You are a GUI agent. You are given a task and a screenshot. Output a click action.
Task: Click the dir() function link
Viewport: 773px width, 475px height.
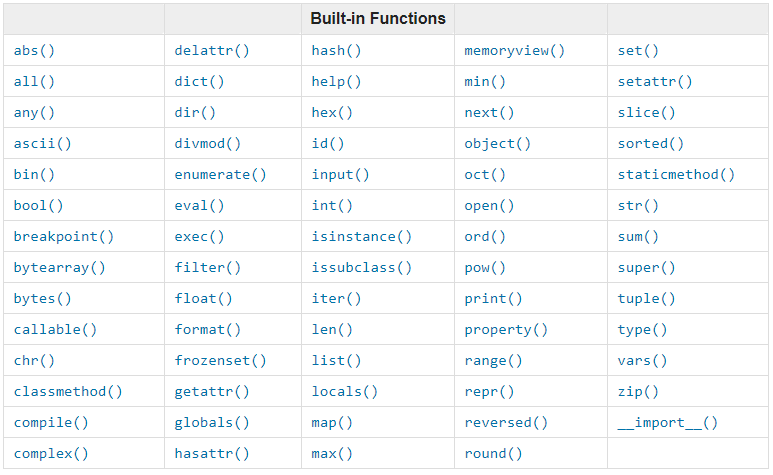(195, 113)
